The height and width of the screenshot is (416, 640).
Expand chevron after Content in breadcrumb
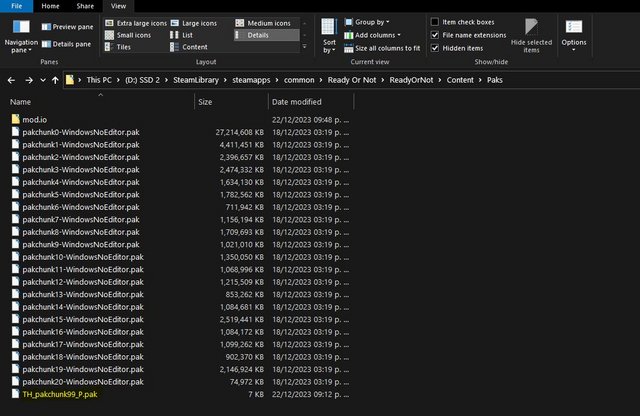[480, 80]
